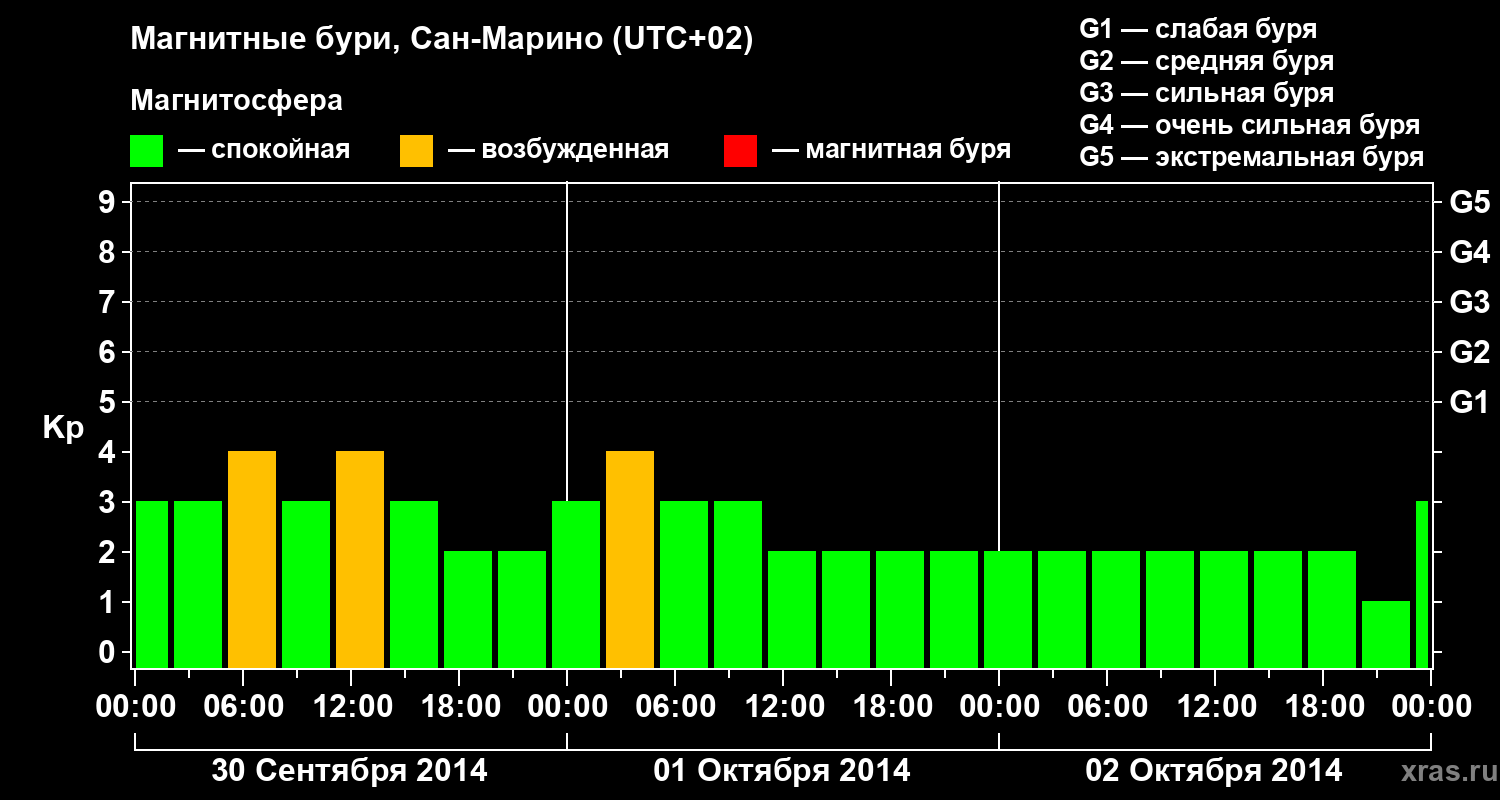This screenshot has height=800, width=1500.
Task: Click the 'G5' label on right axis
Action: coord(1469,202)
